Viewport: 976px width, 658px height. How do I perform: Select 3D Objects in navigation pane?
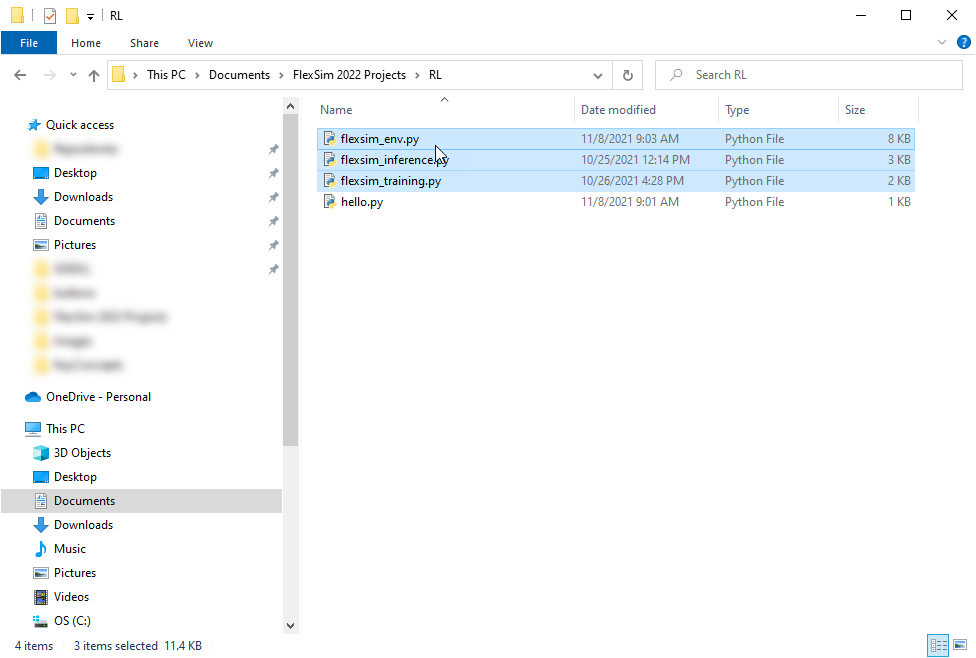point(82,453)
